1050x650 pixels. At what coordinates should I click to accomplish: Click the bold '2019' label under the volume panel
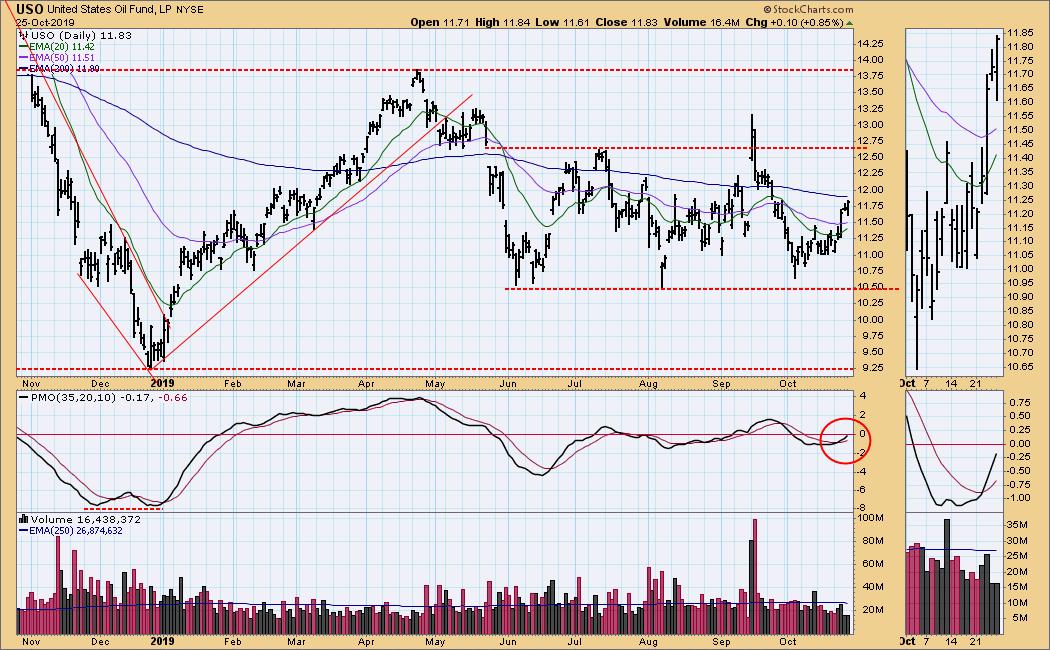pyautogui.click(x=162, y=641)
